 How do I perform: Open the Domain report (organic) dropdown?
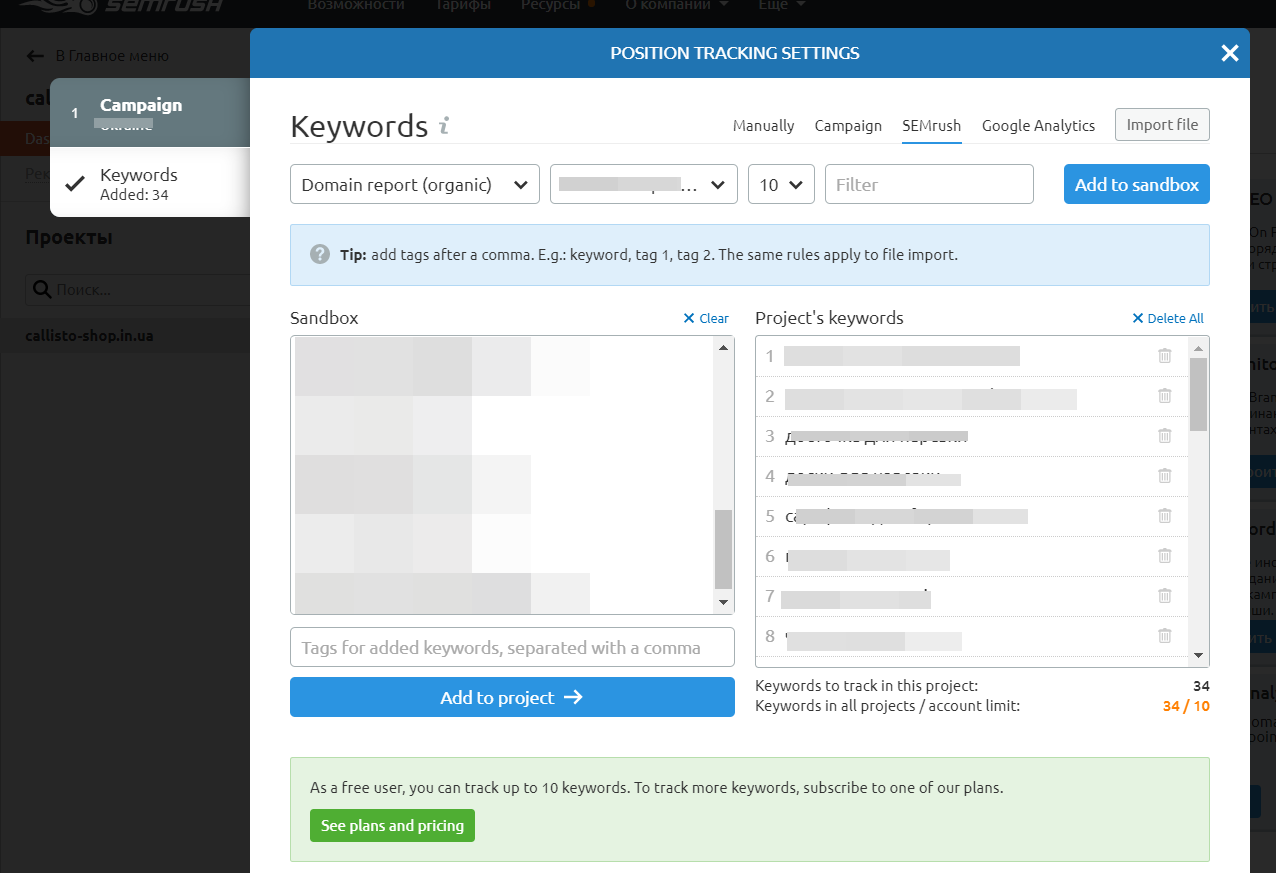[414, 185]
